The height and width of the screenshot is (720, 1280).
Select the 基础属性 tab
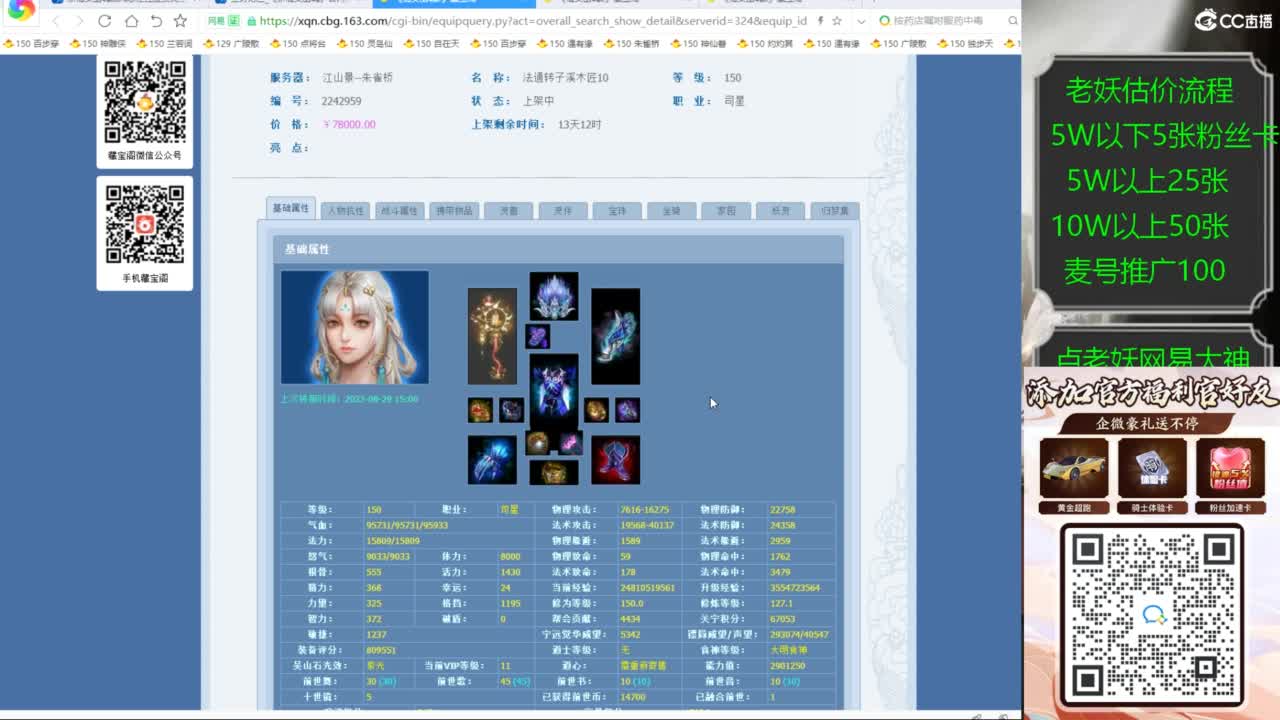[291, 208]
